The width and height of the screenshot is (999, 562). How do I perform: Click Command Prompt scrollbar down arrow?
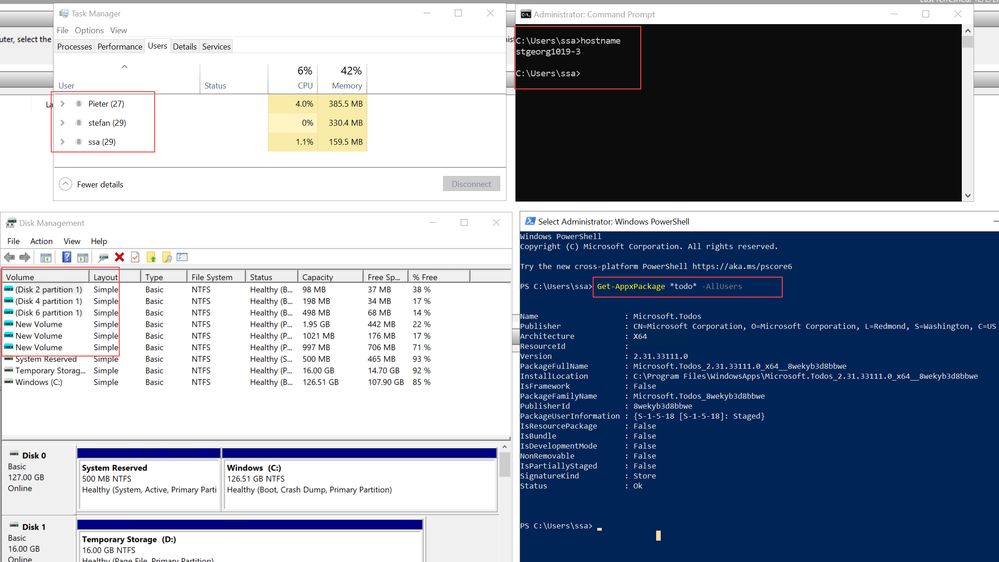coord(968,196)
